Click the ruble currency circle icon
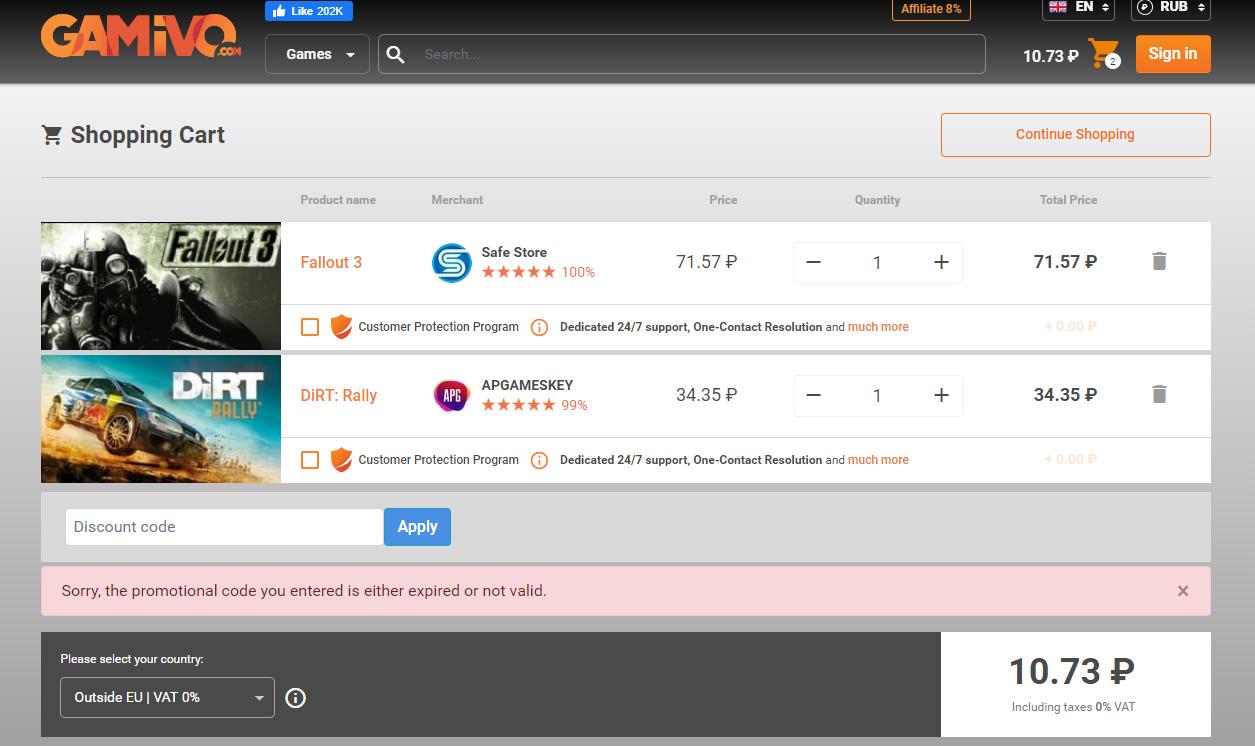Screen dimensions: 1255x746 click(x=1145, y=7)
